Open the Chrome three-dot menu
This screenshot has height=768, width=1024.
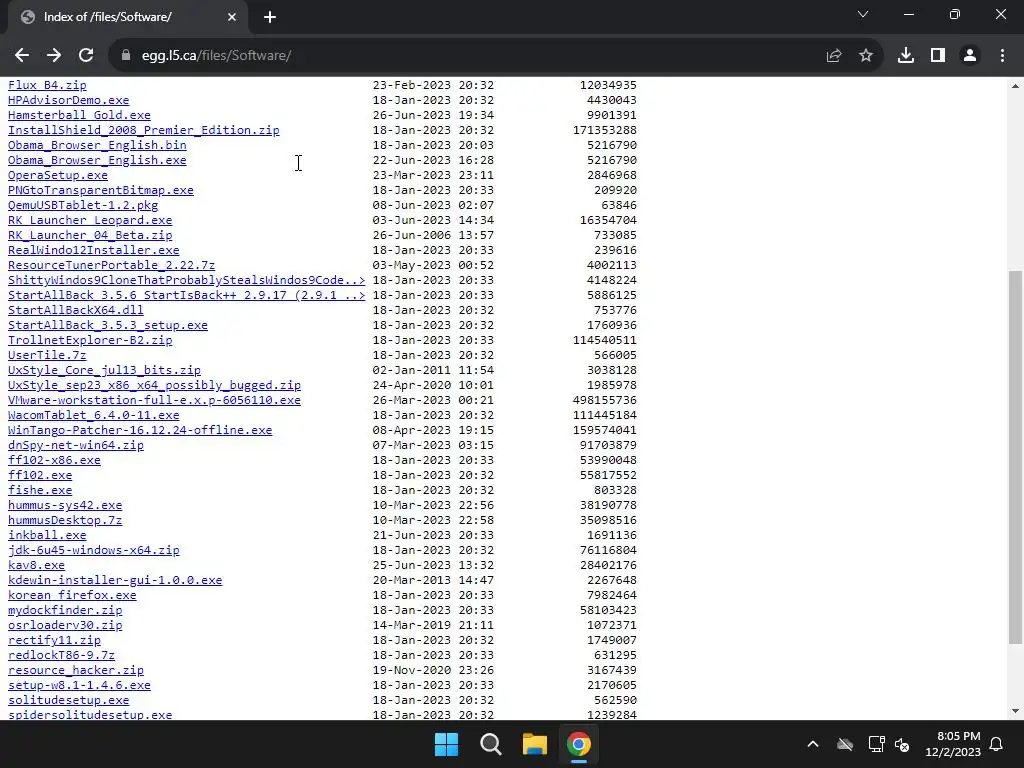click(1002, 56)
